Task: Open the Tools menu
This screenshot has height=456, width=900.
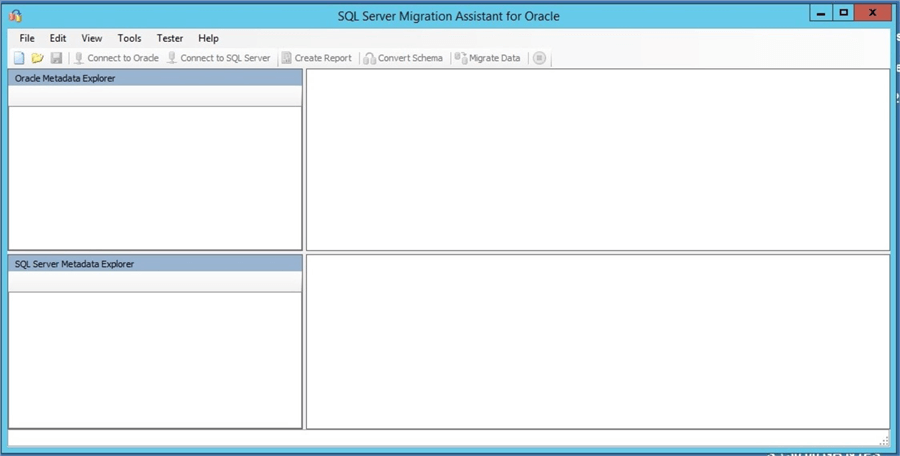Action: (130, 38)
